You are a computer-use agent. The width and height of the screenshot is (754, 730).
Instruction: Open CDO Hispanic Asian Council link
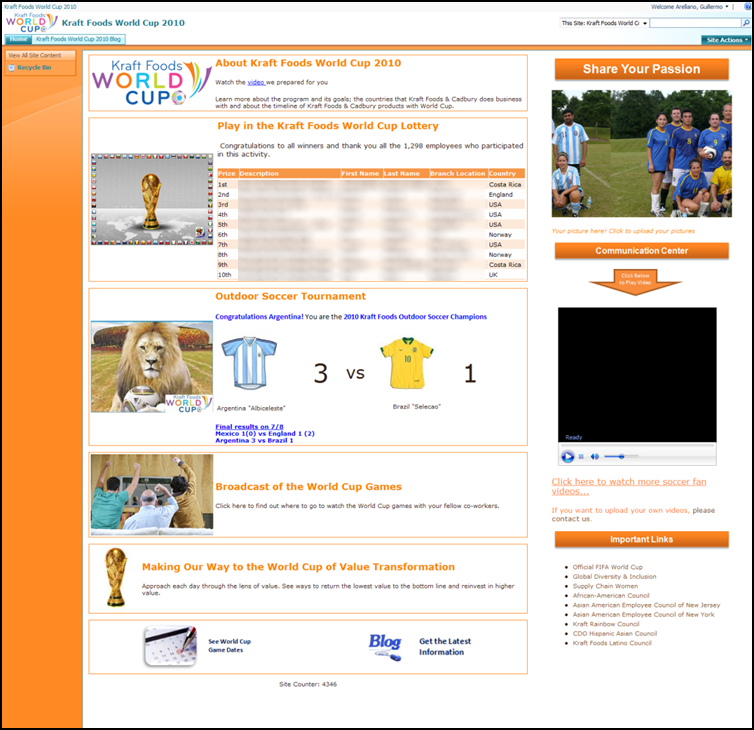click(615, 633)
